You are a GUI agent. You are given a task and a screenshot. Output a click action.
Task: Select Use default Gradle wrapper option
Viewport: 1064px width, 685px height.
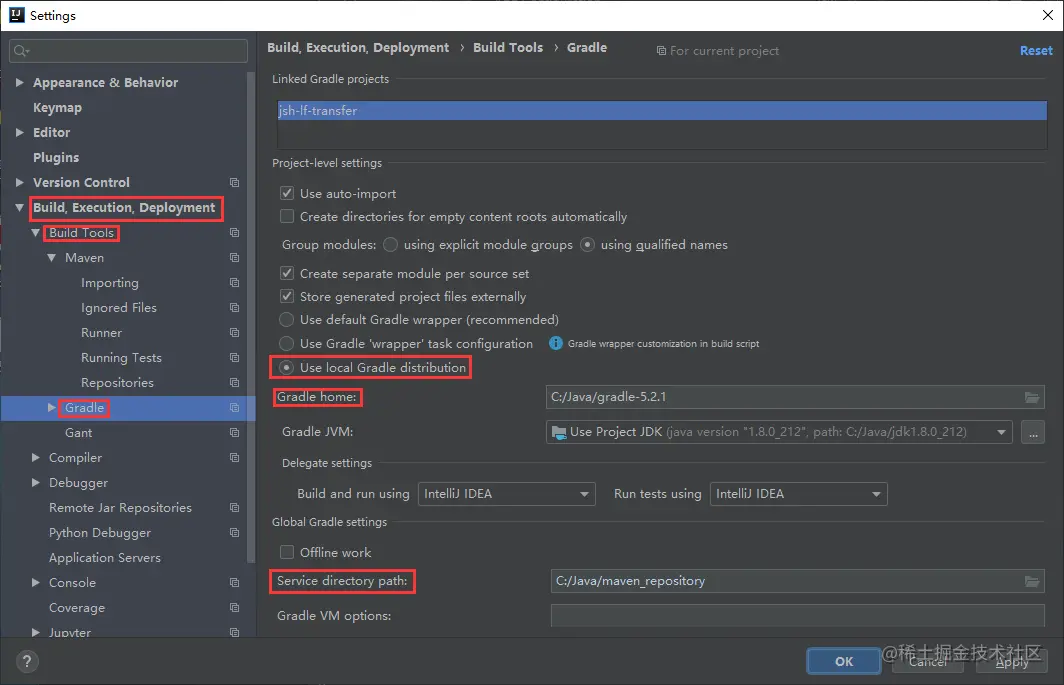tap(287, 320)
